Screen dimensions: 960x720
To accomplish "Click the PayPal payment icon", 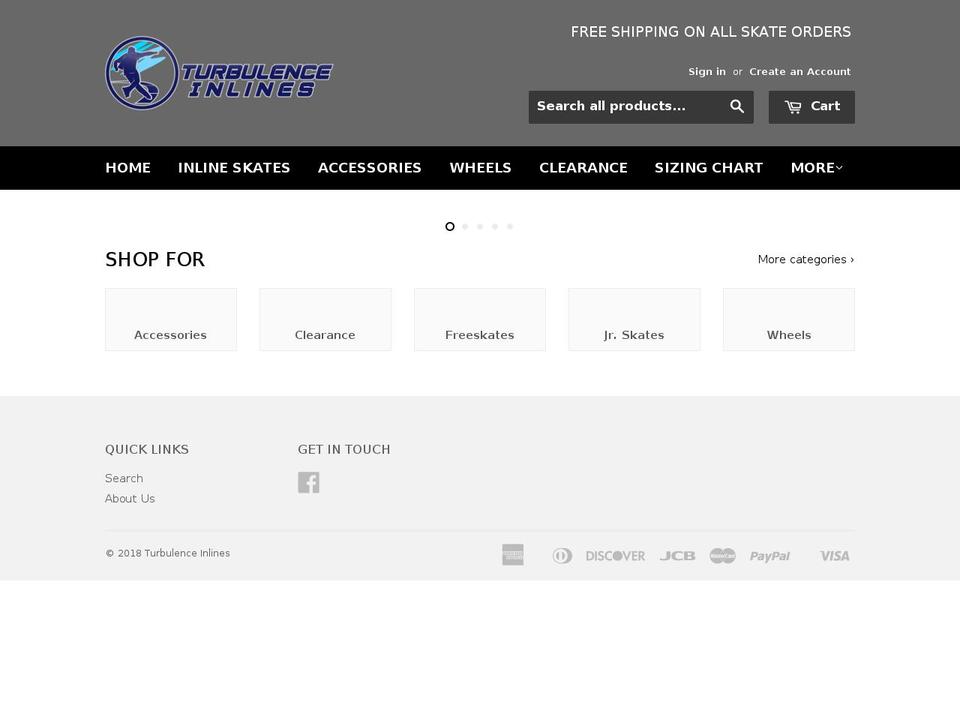I will [770, 556].
